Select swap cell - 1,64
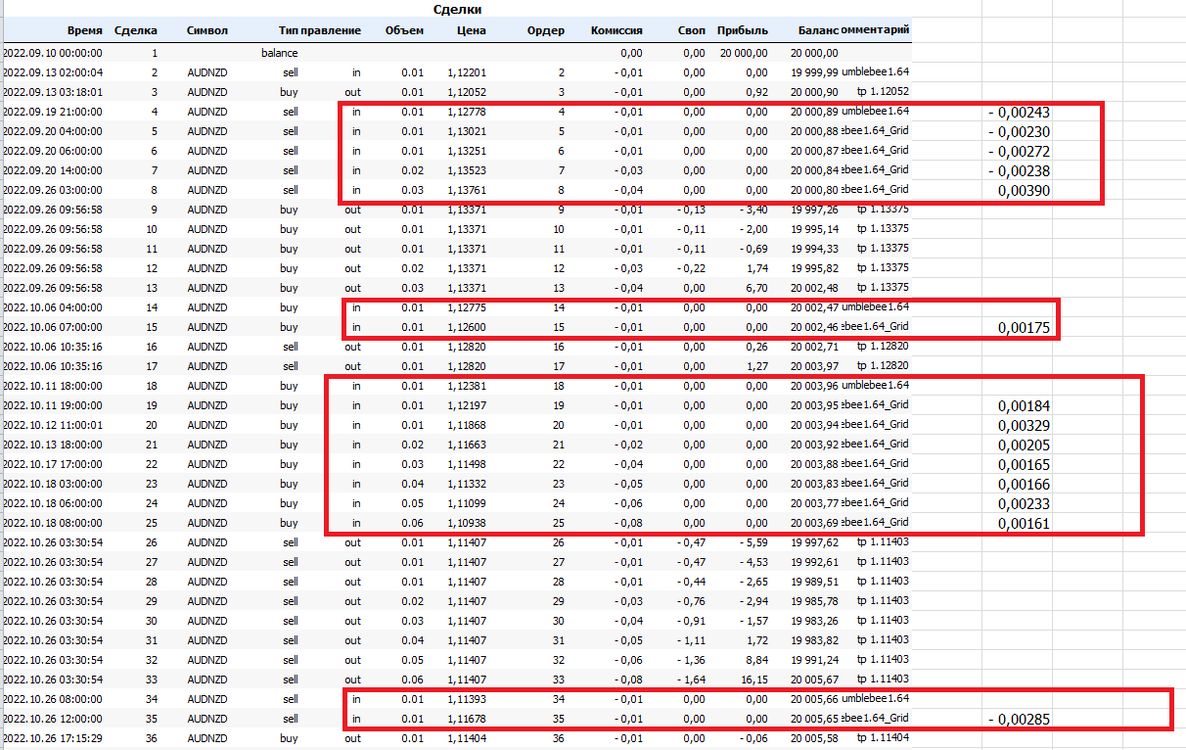The image size is (1186, 750). click(691, 680)
